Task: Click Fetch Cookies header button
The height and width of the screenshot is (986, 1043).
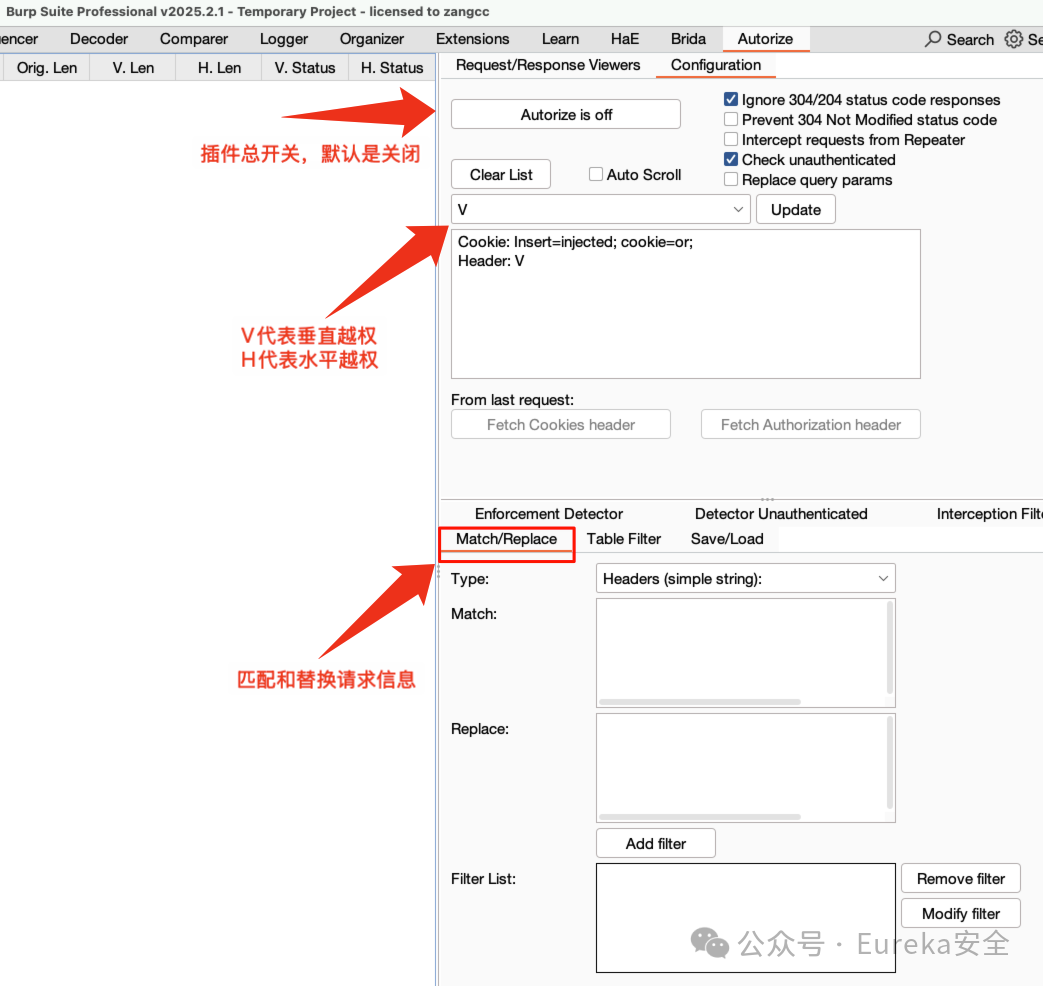Action: coord(561,424)
